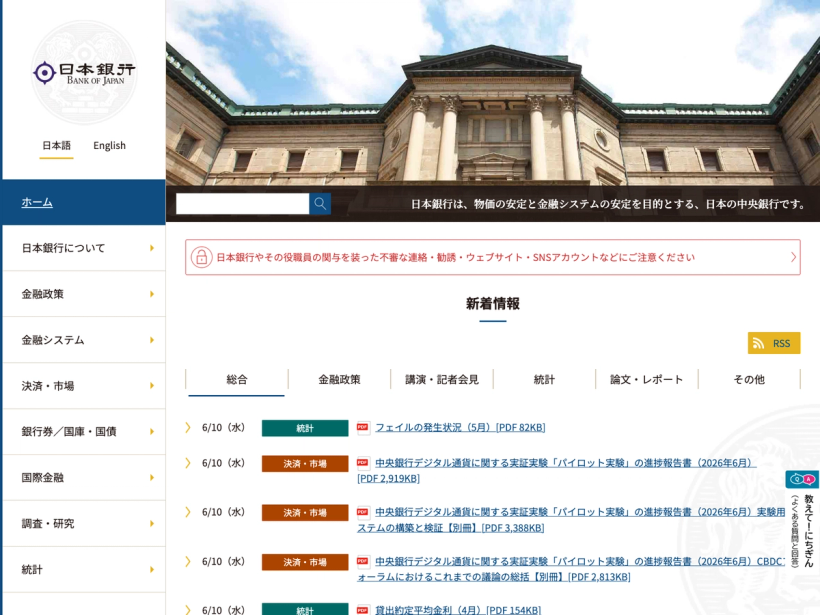
Task: Click PDF icon for 貸出約定平均金利
Action: coord(362,610)
